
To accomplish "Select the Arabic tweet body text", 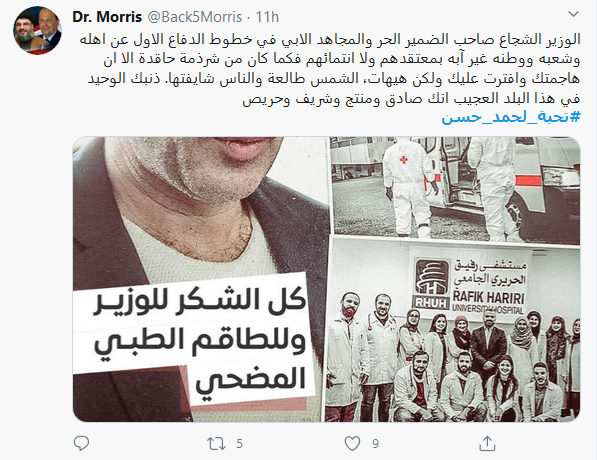I will [x=330, y=69].
